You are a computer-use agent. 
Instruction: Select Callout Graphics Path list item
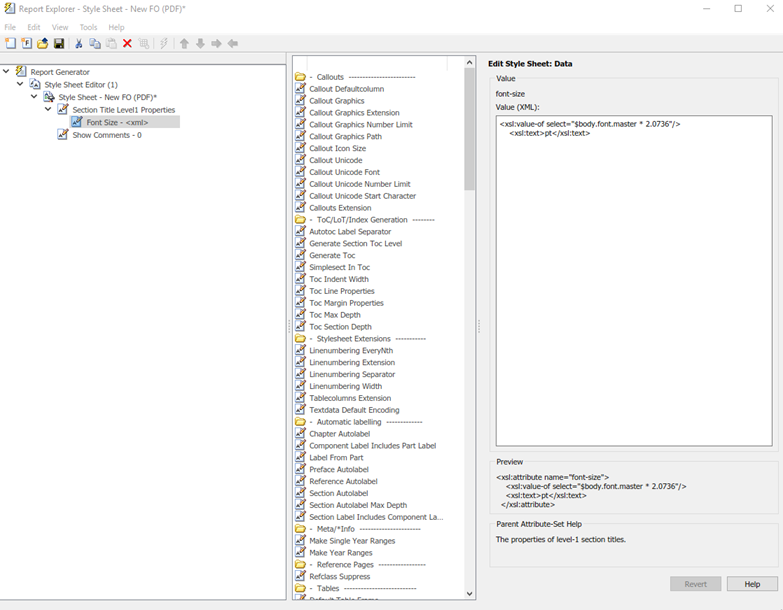click(x=345, y=137)
